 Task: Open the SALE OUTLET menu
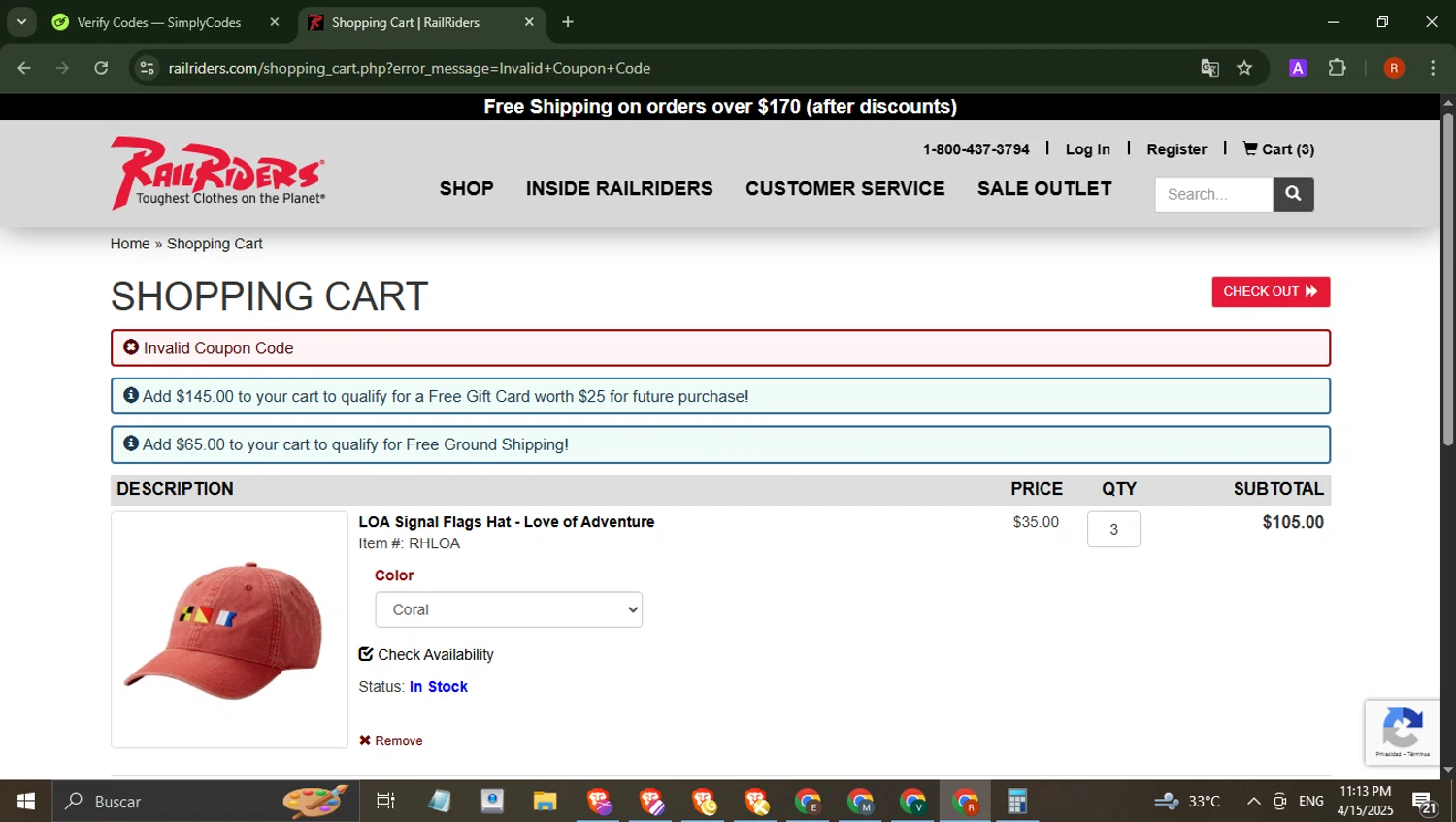point(1044,188)
